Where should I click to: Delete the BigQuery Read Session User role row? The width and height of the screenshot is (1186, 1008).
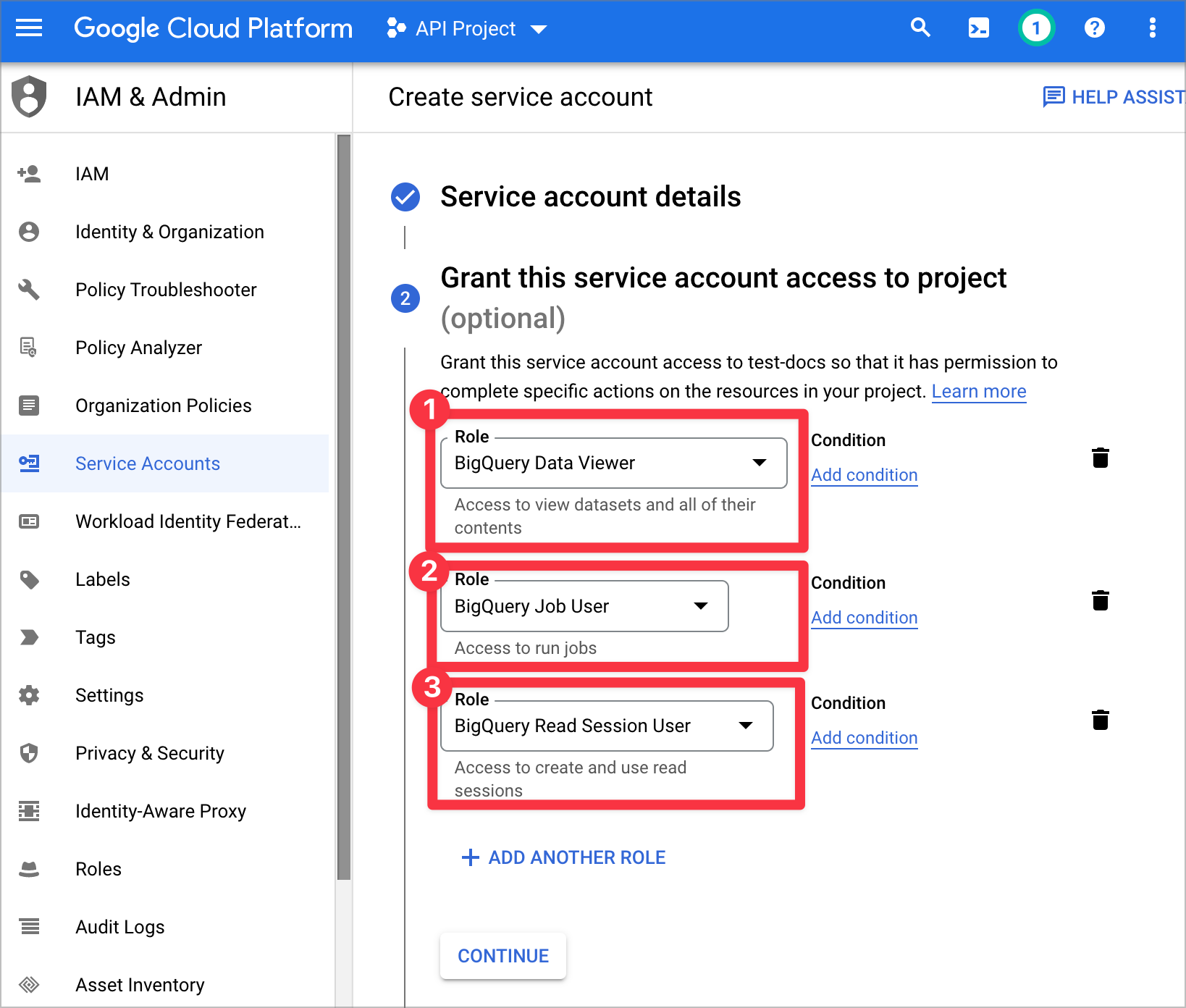(1101, 720)
